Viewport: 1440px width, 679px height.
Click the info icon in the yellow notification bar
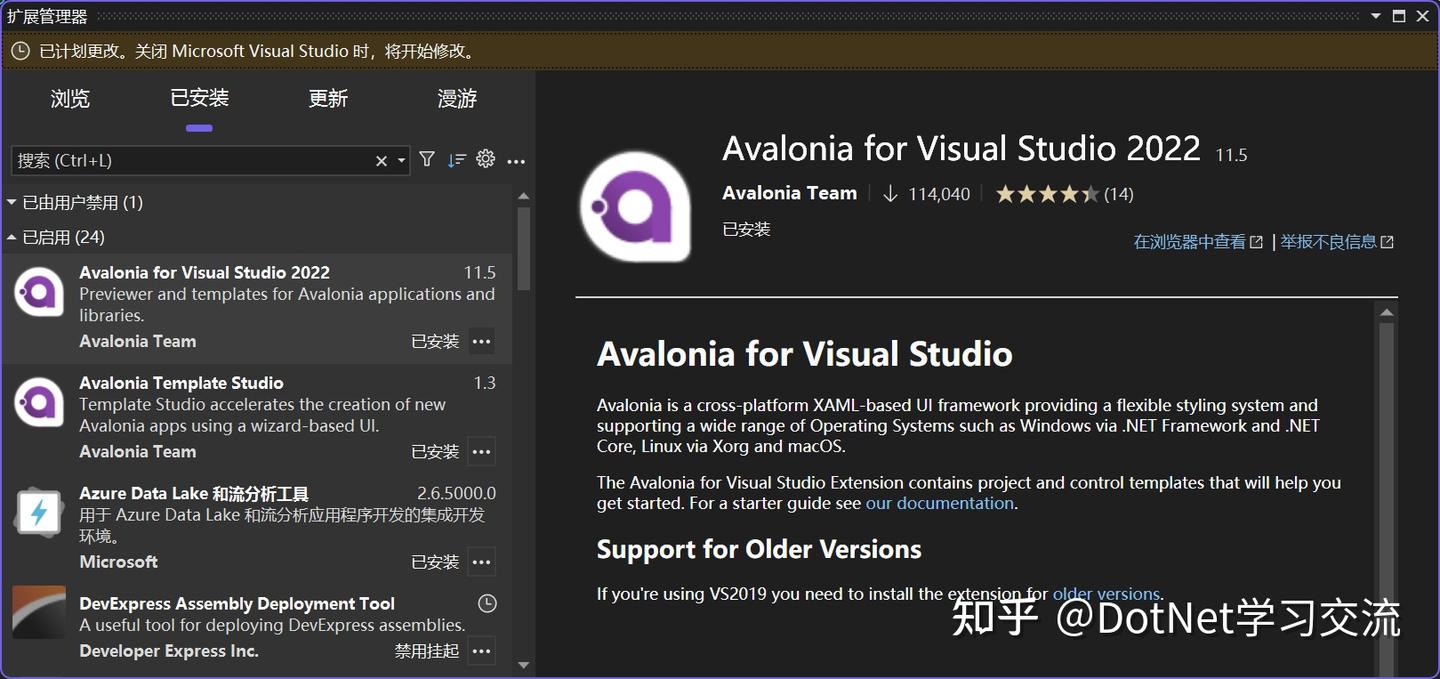tap(21, 50)
